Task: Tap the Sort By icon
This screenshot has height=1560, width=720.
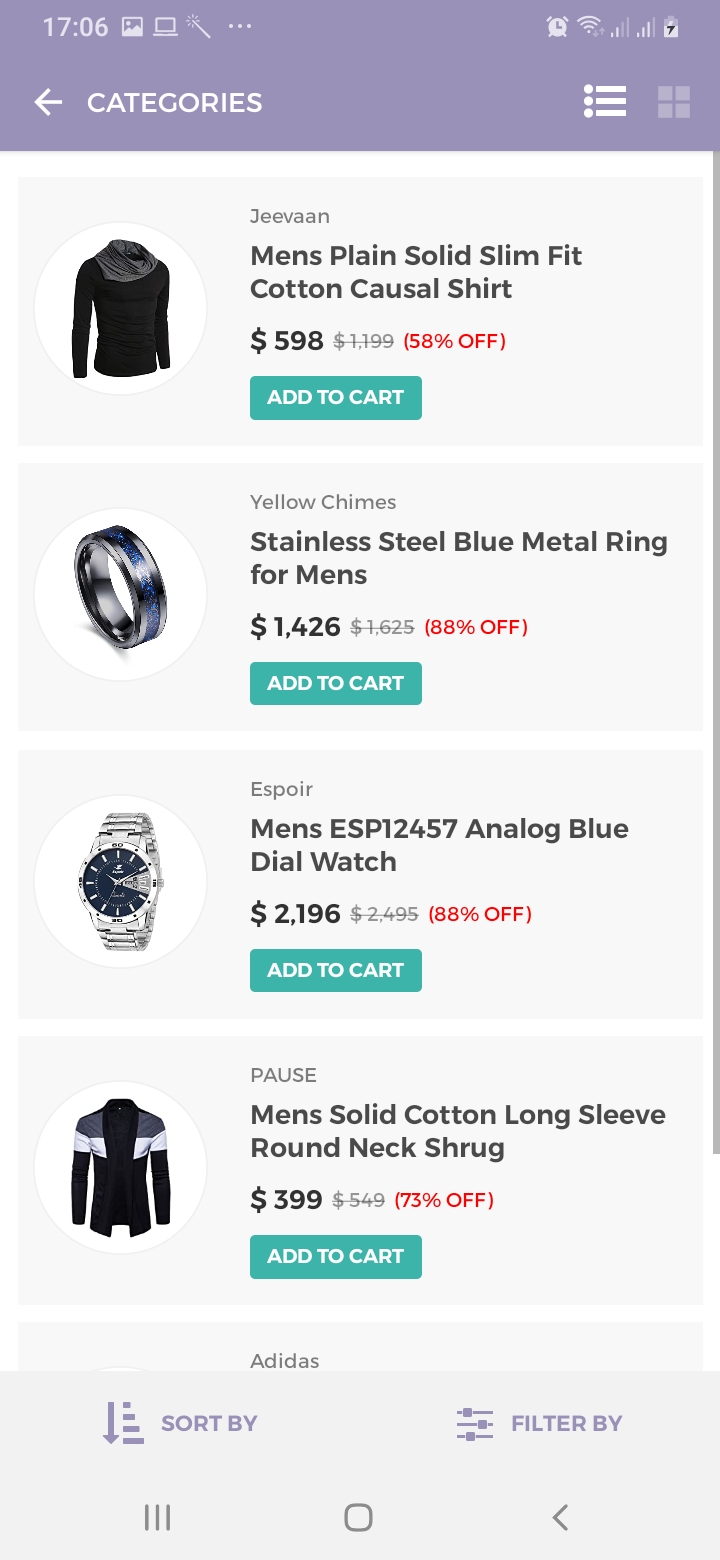Action: click(x=124, y=1423)
